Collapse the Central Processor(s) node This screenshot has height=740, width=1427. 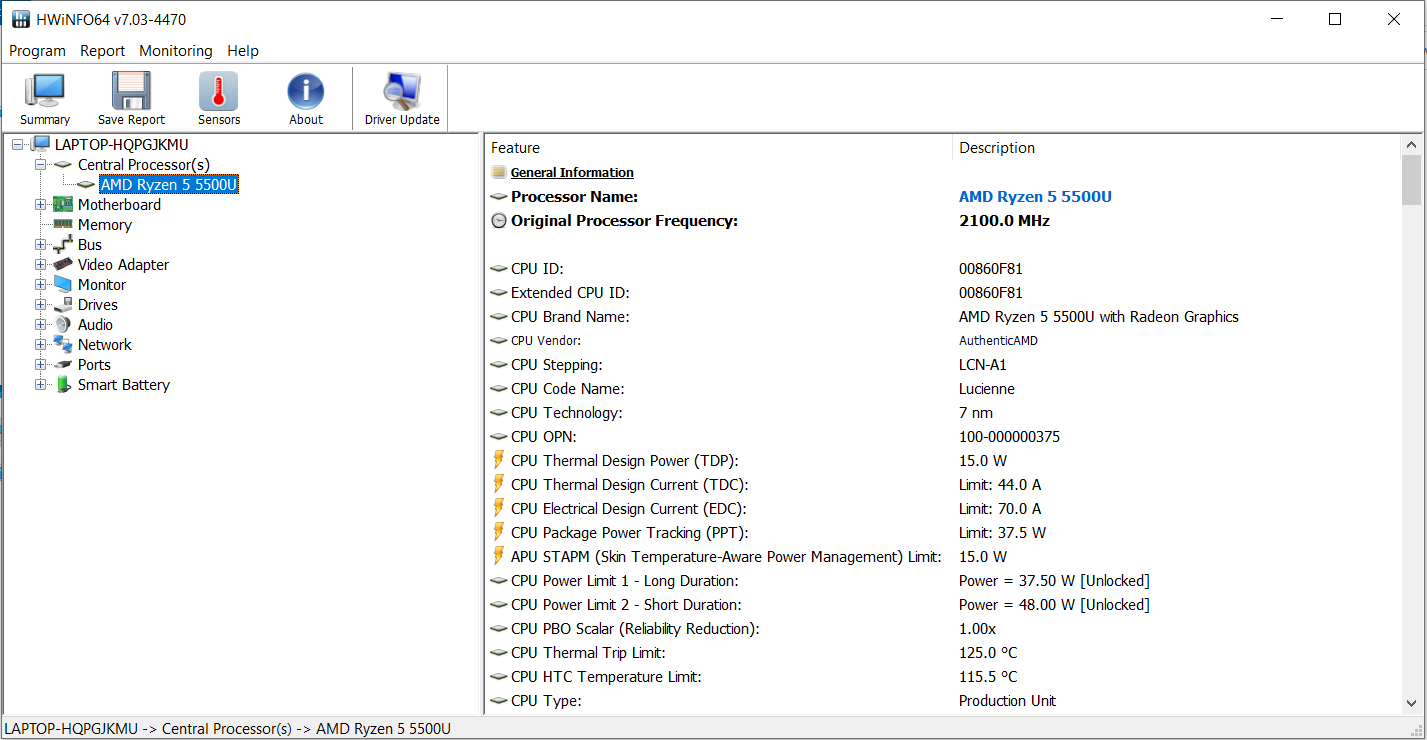coord(41,165)
